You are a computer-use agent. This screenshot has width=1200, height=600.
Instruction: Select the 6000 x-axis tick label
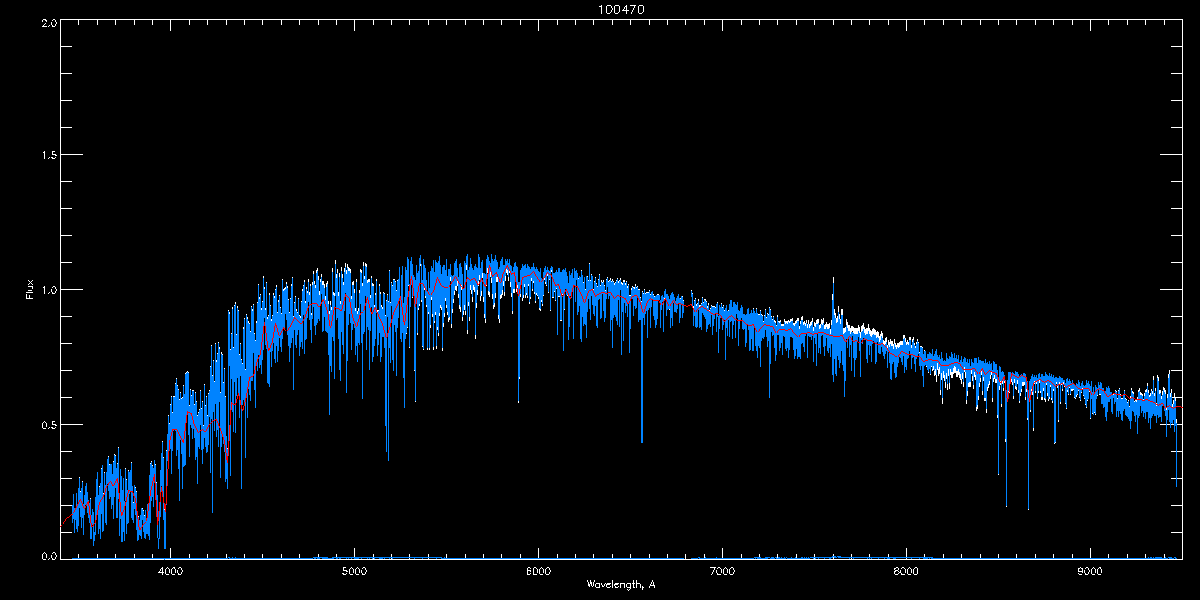coord(538,572)
